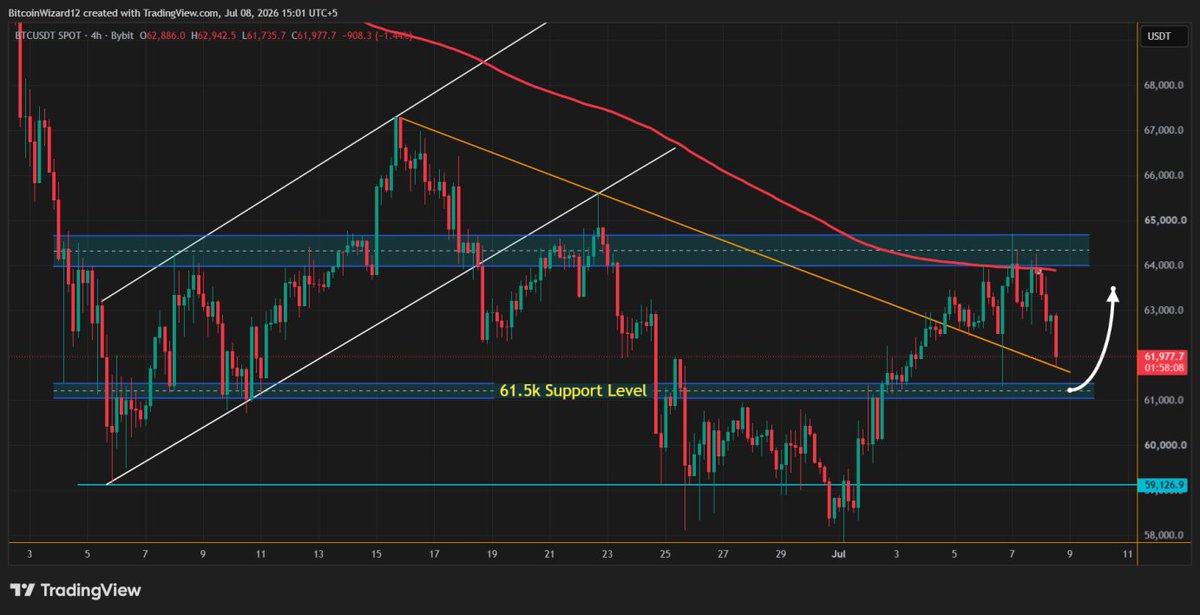Click the 64,000.0 price axis label
The height and width of the screenshot is (615, 1200).
coord(1166,266)
